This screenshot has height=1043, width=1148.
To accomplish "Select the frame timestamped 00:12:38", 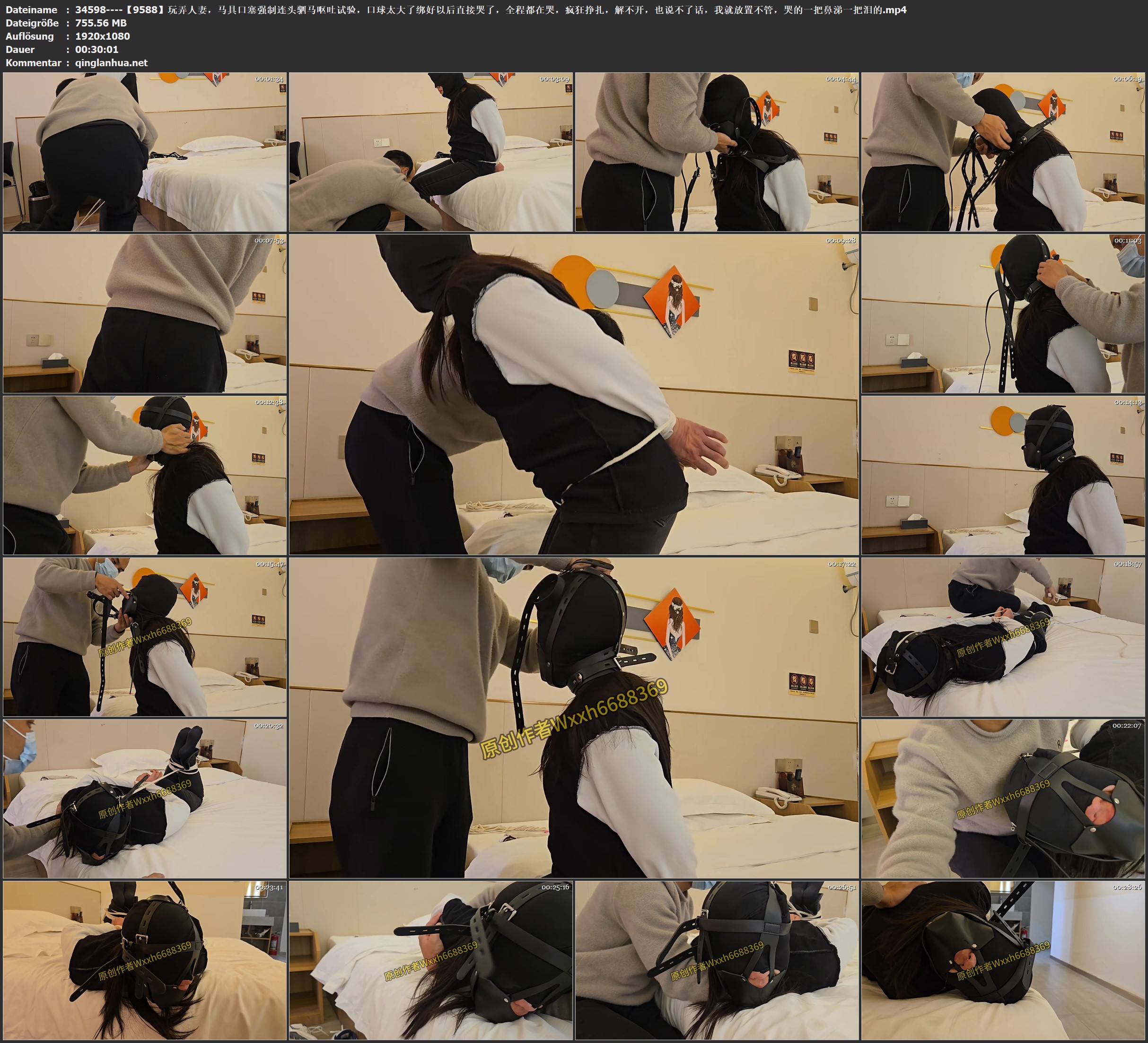I will click(145, 475).
